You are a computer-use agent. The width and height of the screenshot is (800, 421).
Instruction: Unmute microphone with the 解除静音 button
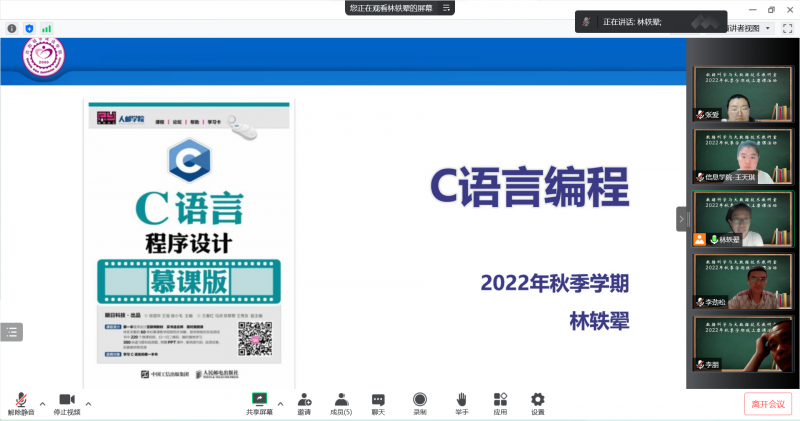point(20,402)
